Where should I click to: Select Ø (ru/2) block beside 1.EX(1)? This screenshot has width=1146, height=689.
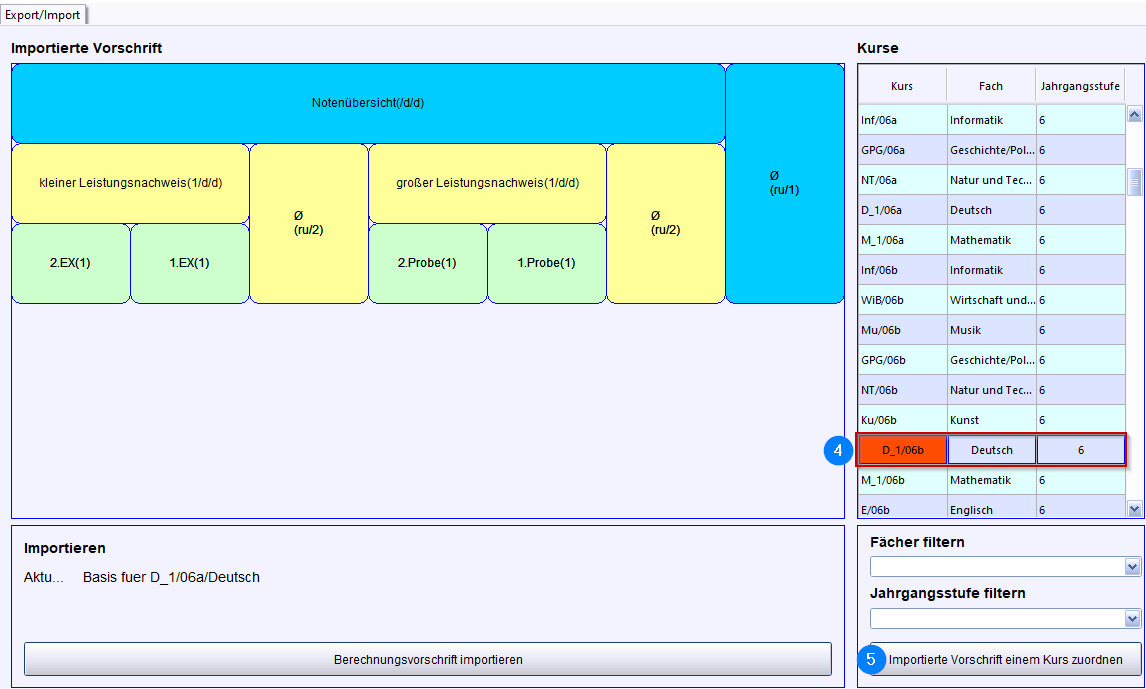click(308, 223)
